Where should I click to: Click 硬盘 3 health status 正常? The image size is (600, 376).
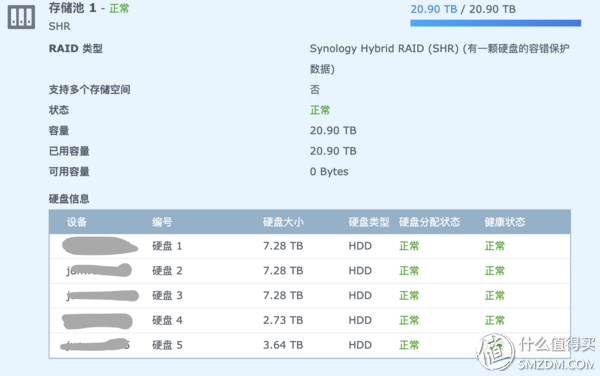point(495,296)
